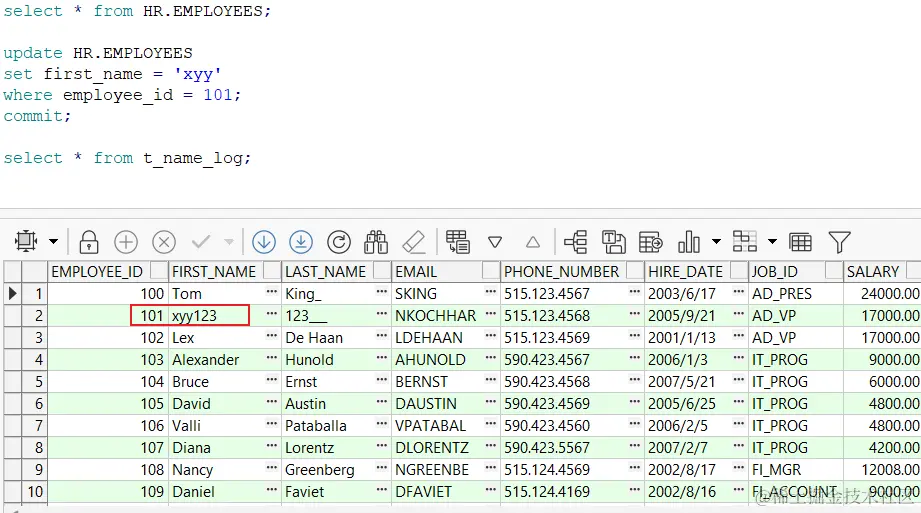This screenshot has width=921, height=513.
Task: Open dropdown beside the bar chart icon
Action: tap(716, 242)
